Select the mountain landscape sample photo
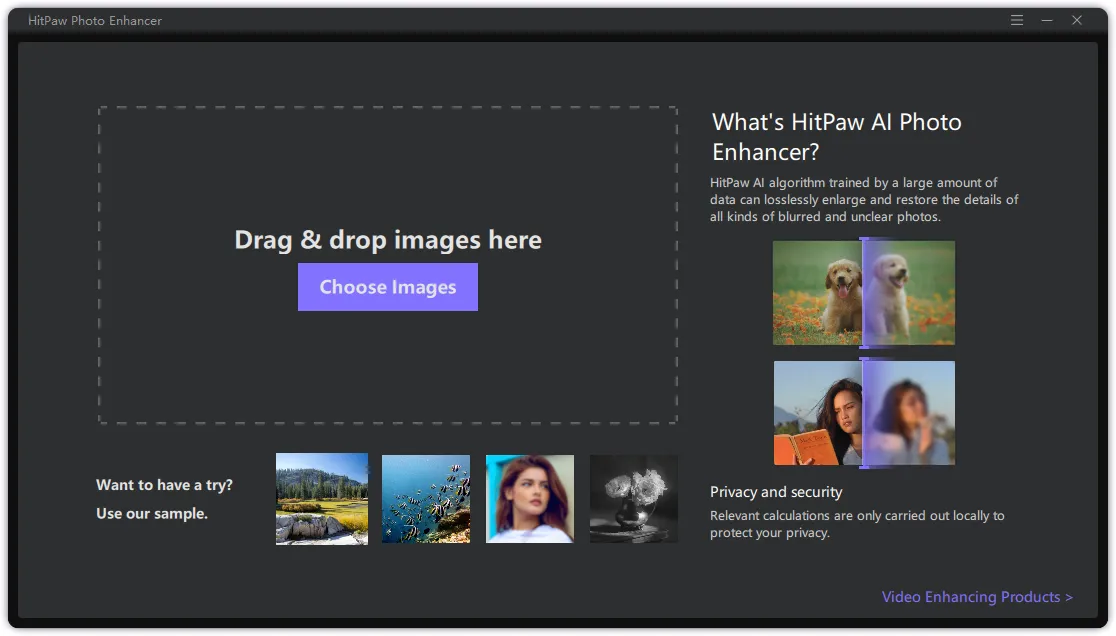 [322, 499]
